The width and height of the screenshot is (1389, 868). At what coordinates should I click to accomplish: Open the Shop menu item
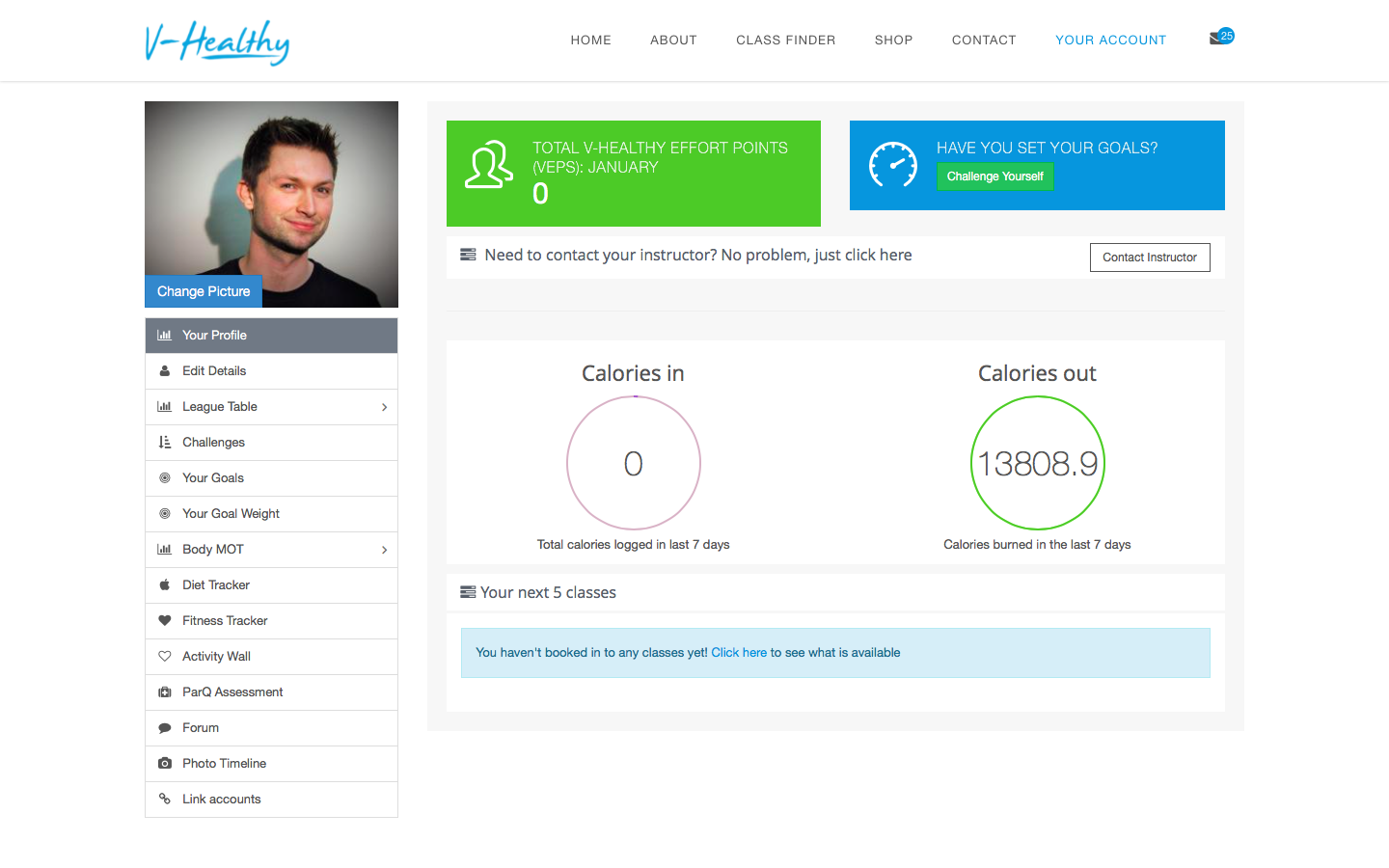click(x=894, y=41)
